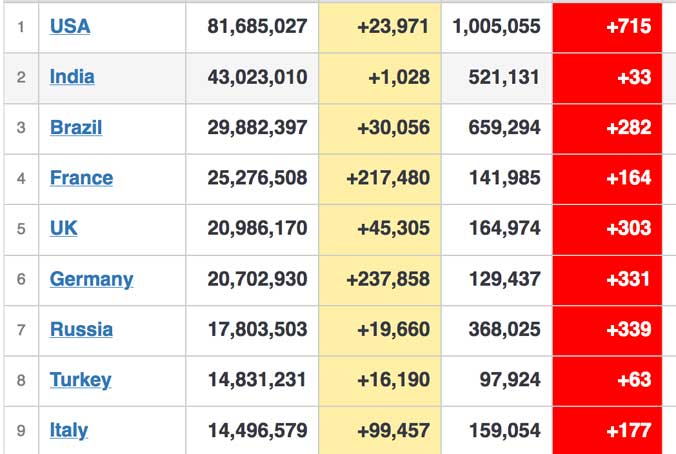Open the Germany country link

[x=91, y=279]
